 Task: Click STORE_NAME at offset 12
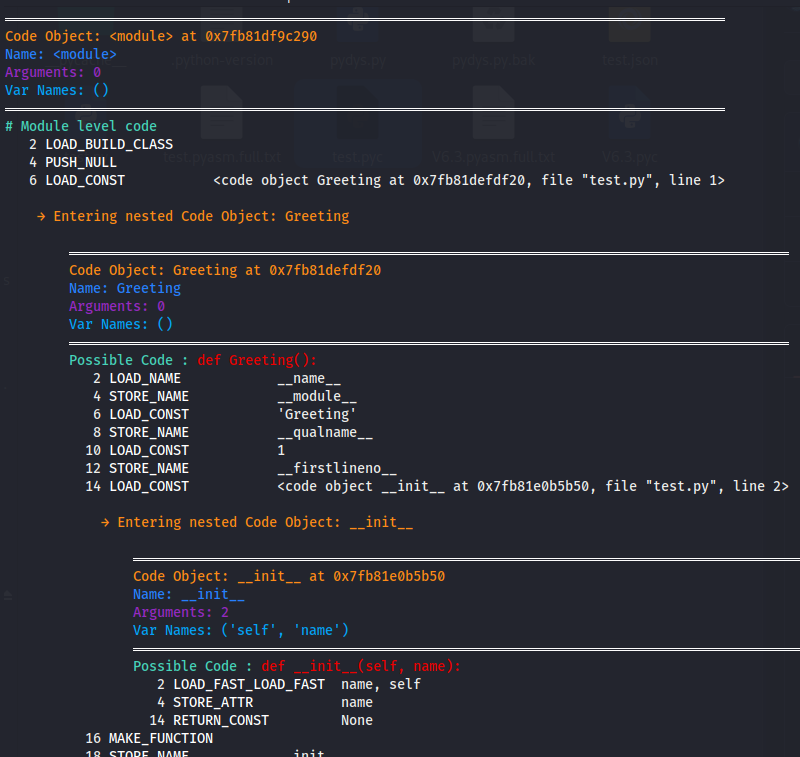coord(148,468)
